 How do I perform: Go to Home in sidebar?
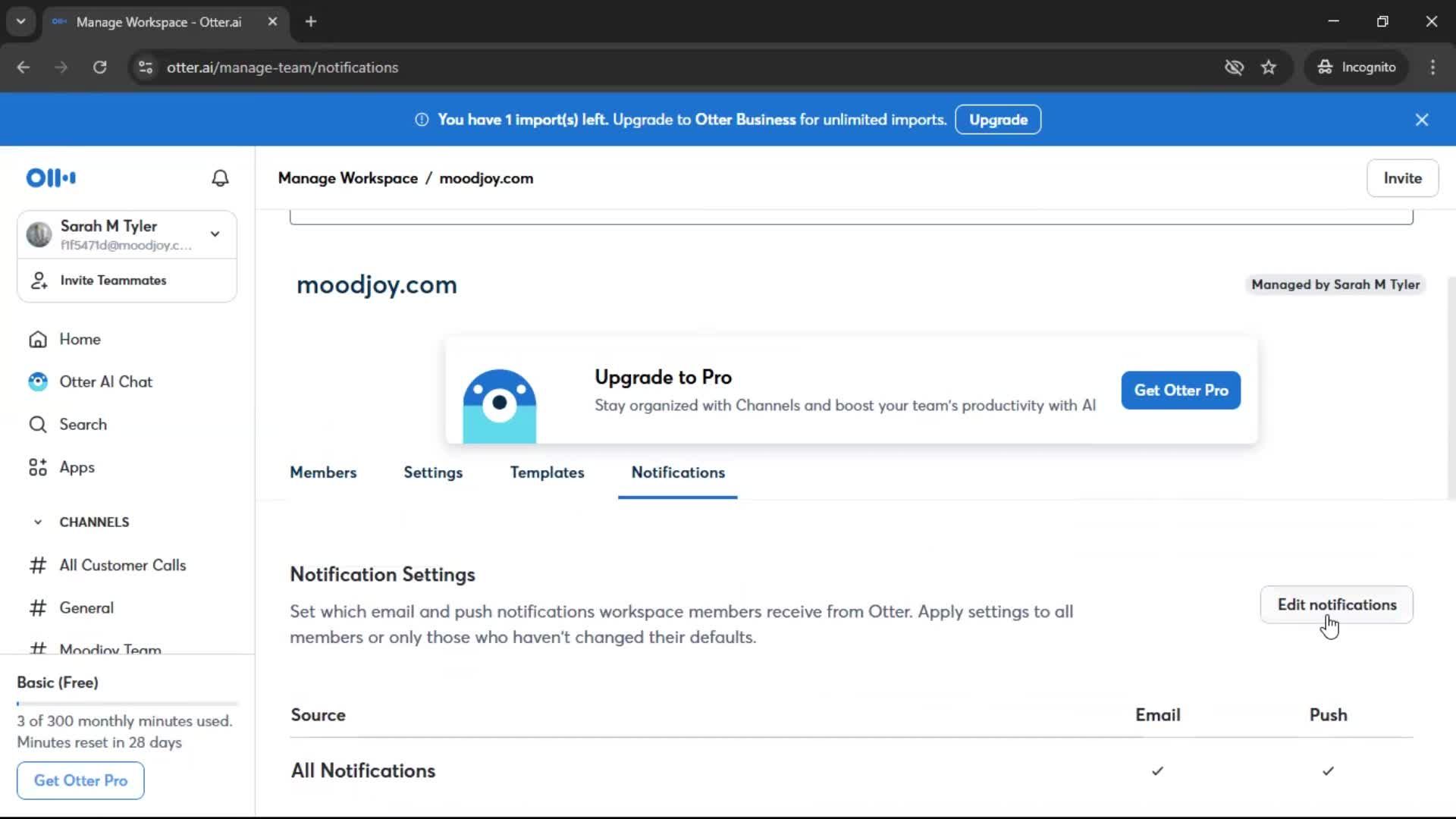pyautogui.click(x=80, y=339)
